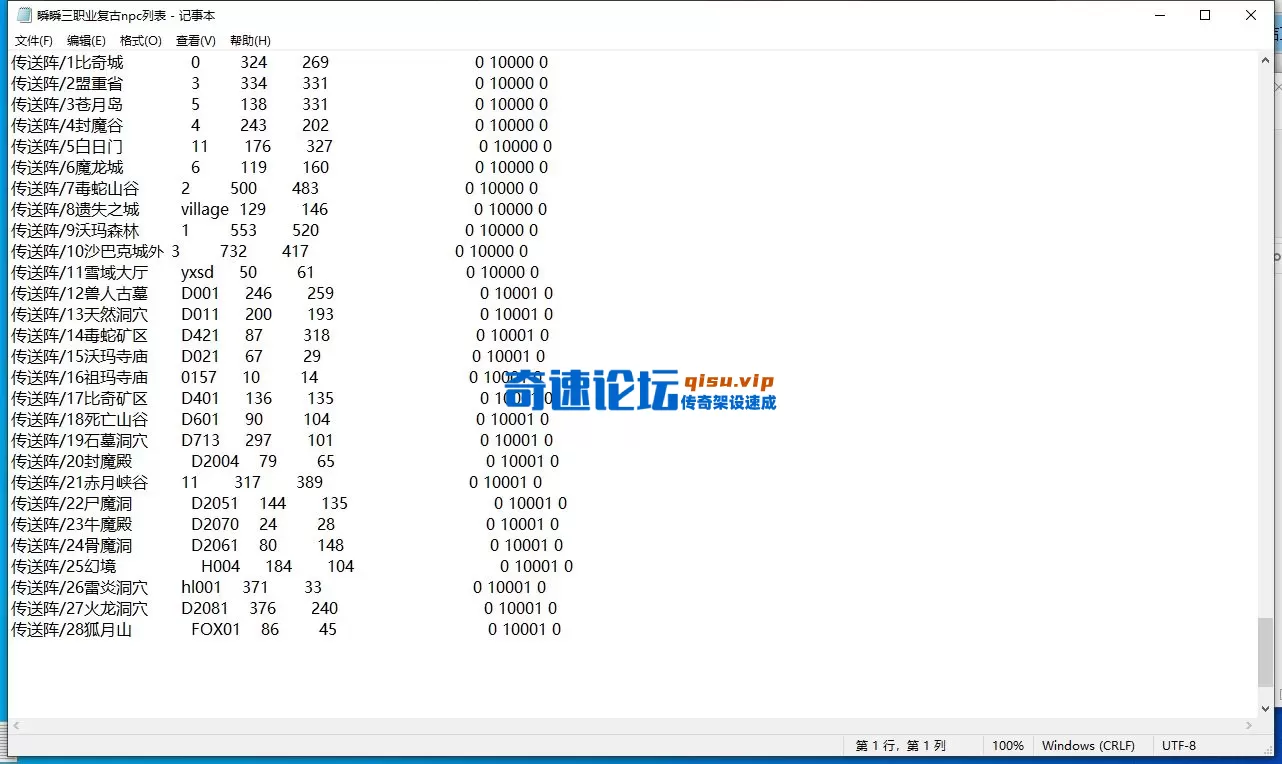Click the UTF-8 encoding indicator

(x=1179, y=745)
